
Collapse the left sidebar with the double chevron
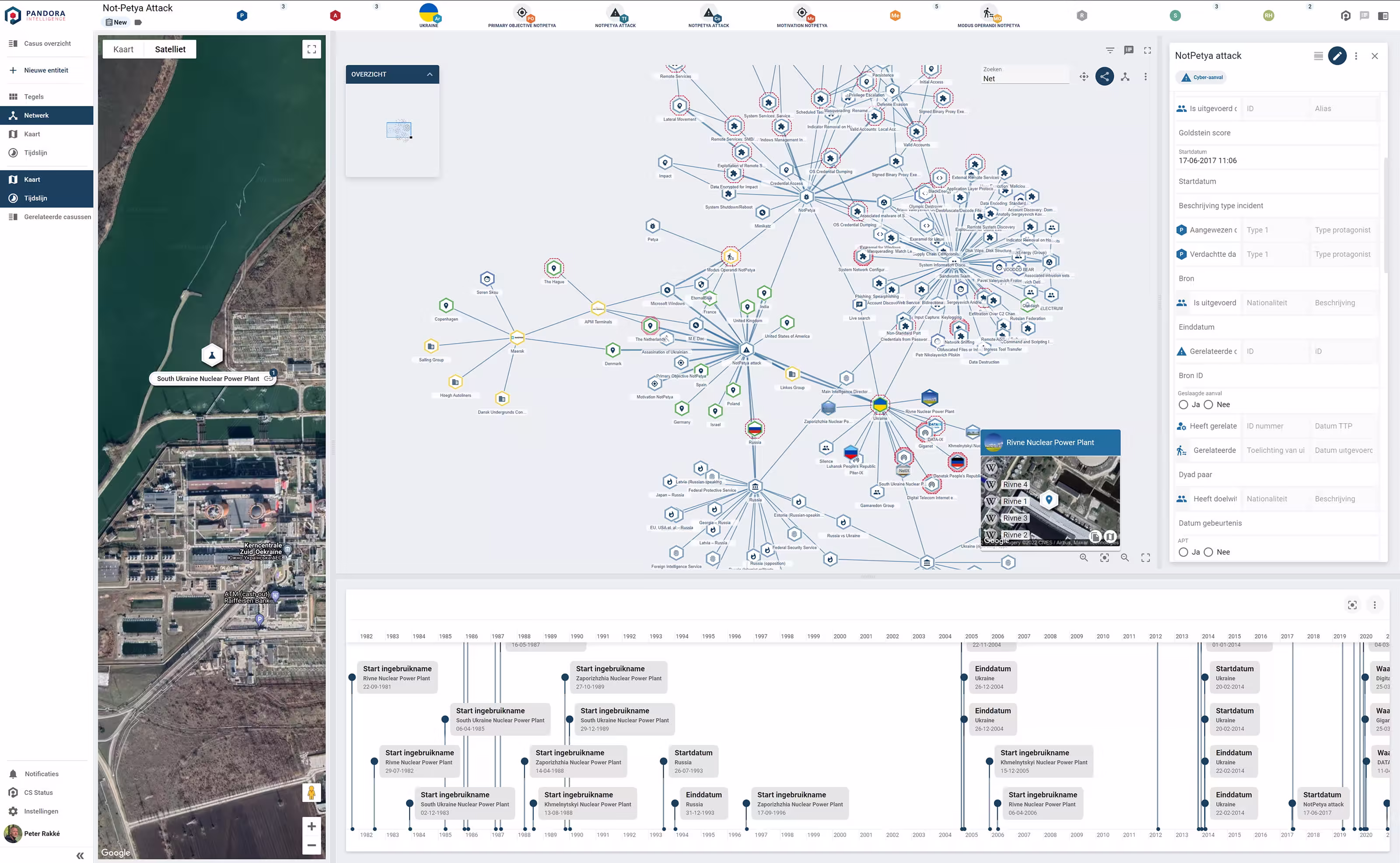tap(80, 855)
